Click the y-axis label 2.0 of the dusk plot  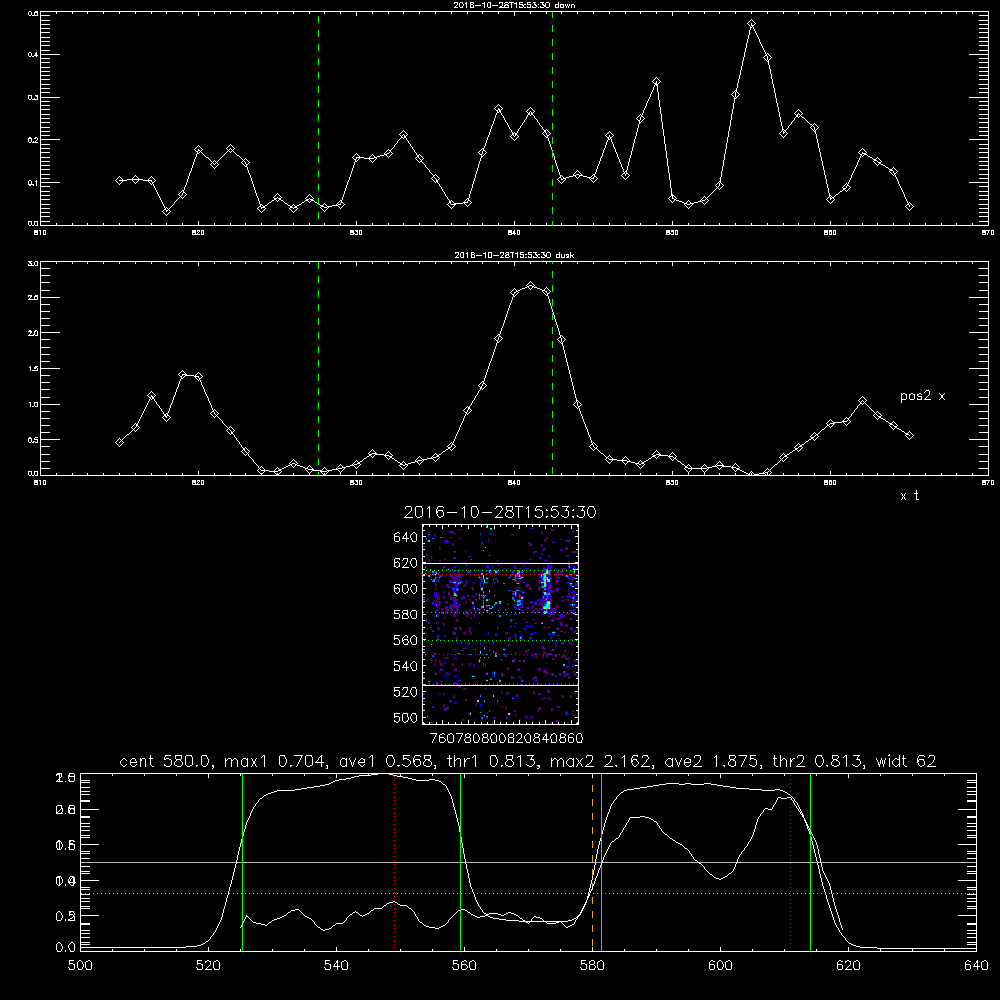tap(33, 333)
